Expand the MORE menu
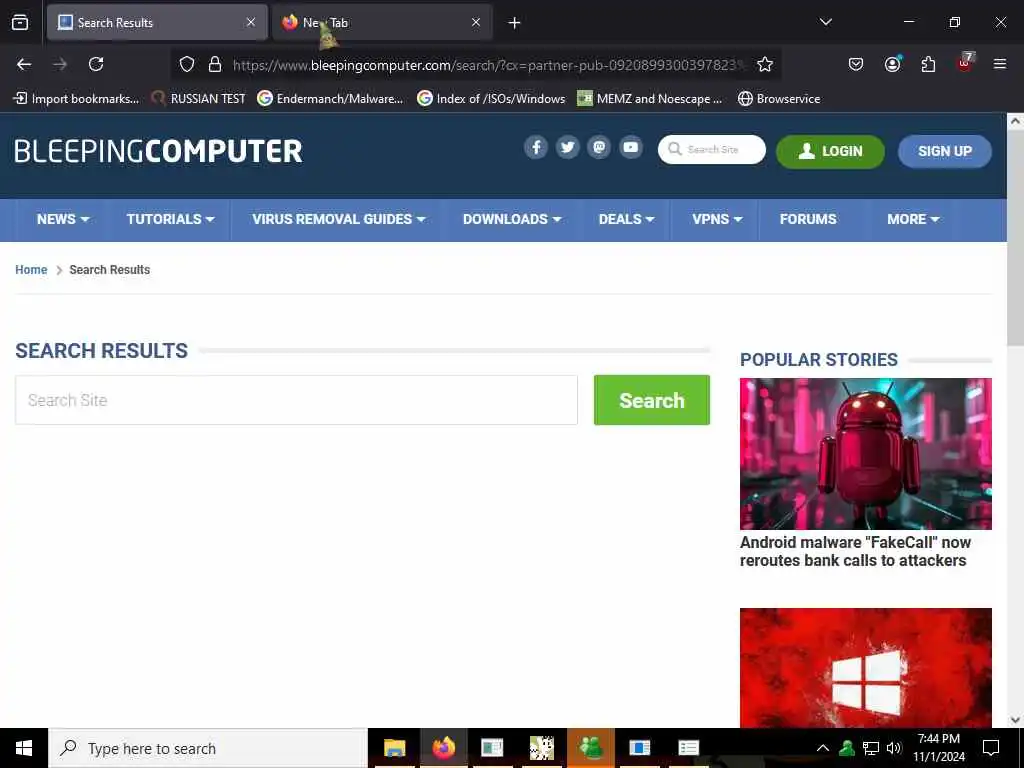The width and height of the screenshot is (1024, 768). (913, 219)
